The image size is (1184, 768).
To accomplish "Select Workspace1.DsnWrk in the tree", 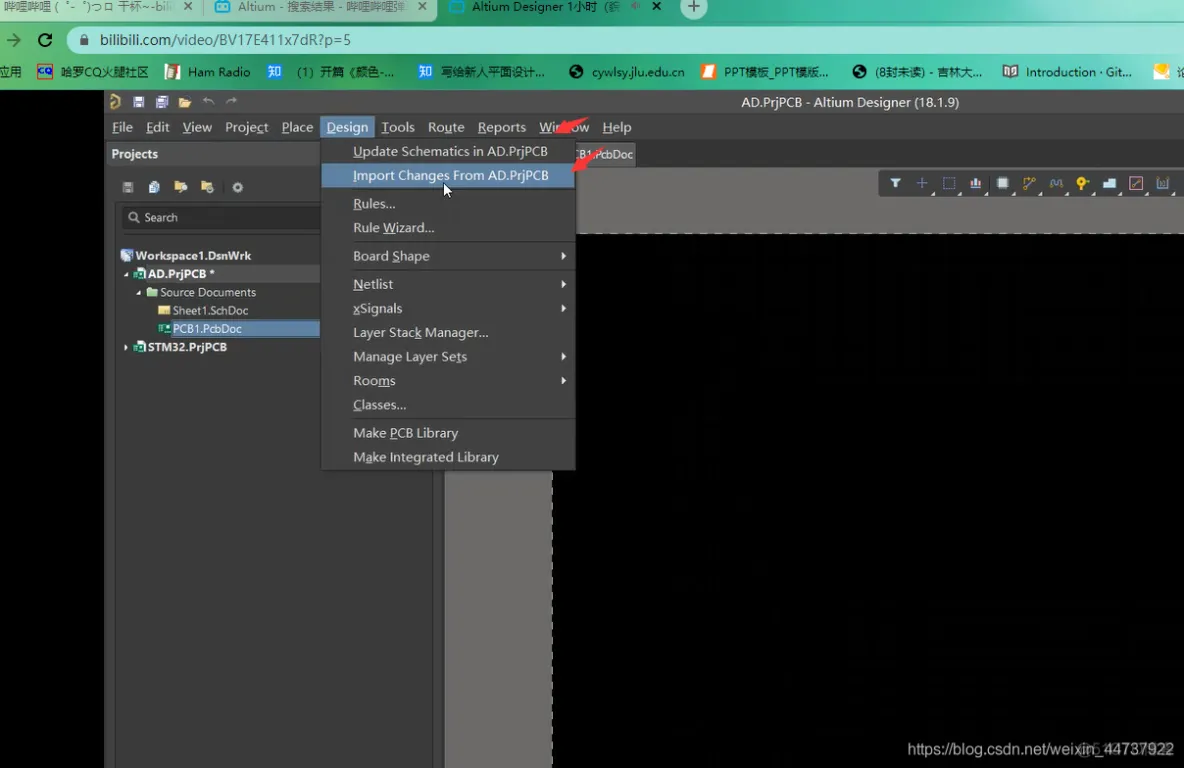I will tap(193, 255).
